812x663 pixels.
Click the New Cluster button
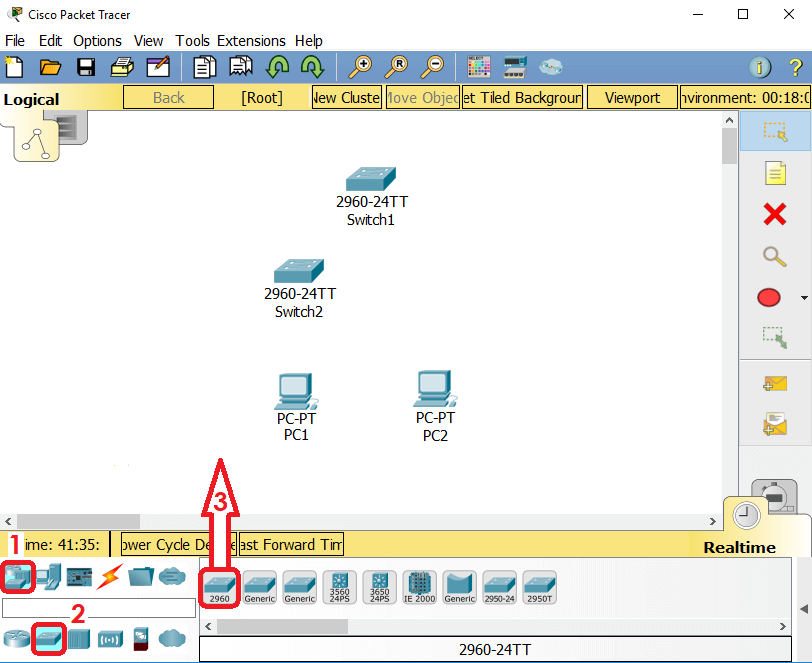(346, 97)
